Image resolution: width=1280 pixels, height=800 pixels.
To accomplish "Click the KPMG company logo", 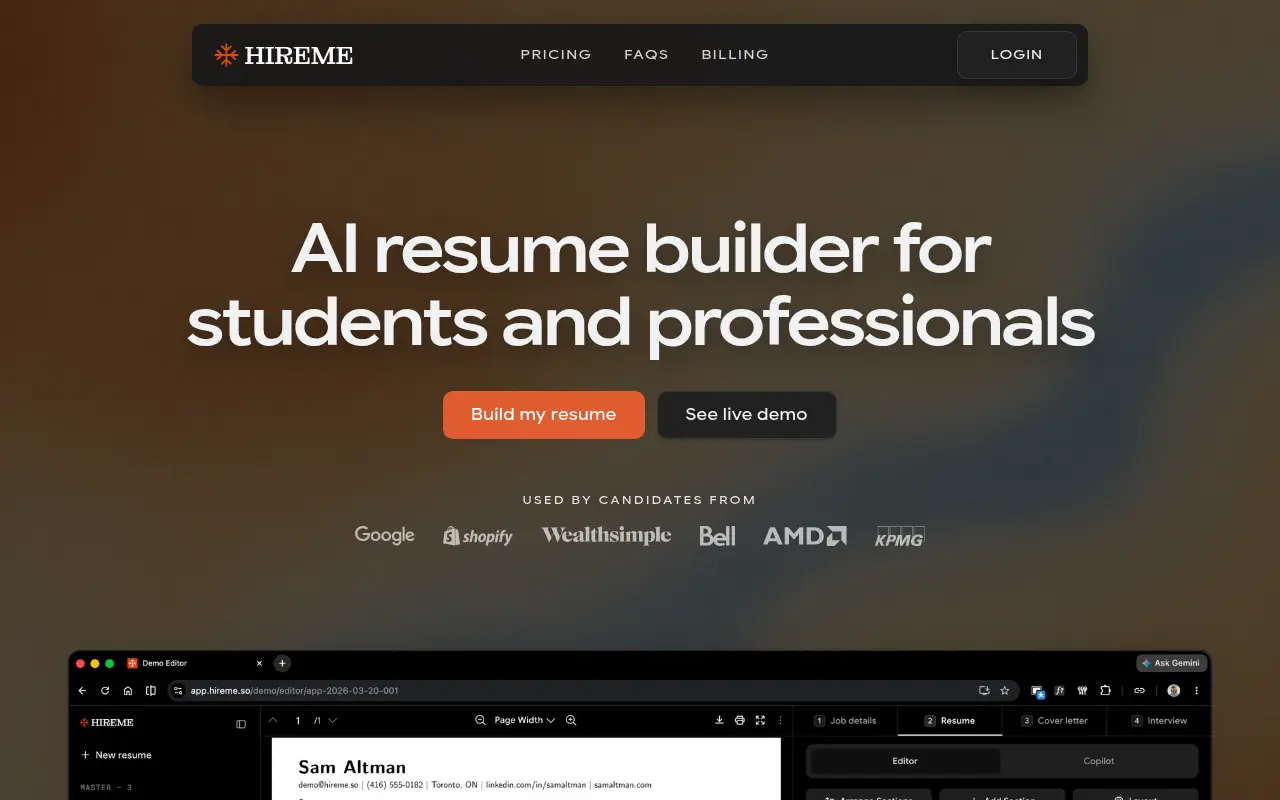I will coord(900,536).
